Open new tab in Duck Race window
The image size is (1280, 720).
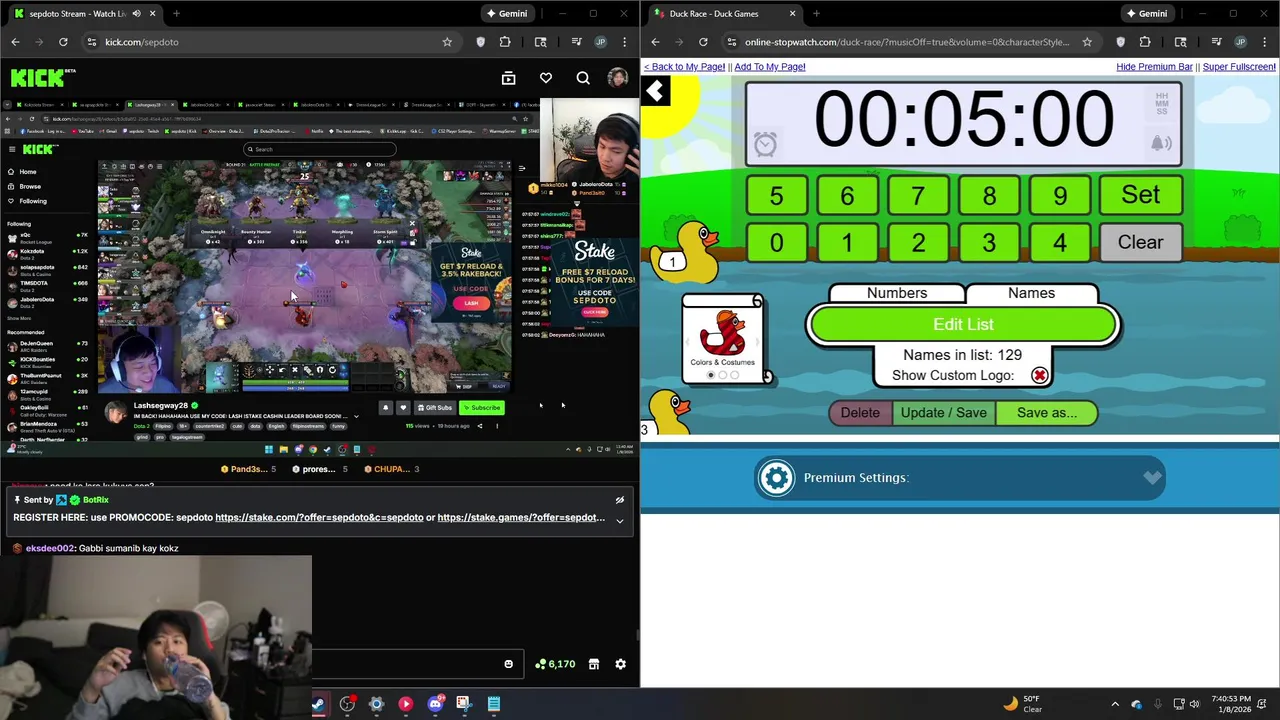click(816, 14)
